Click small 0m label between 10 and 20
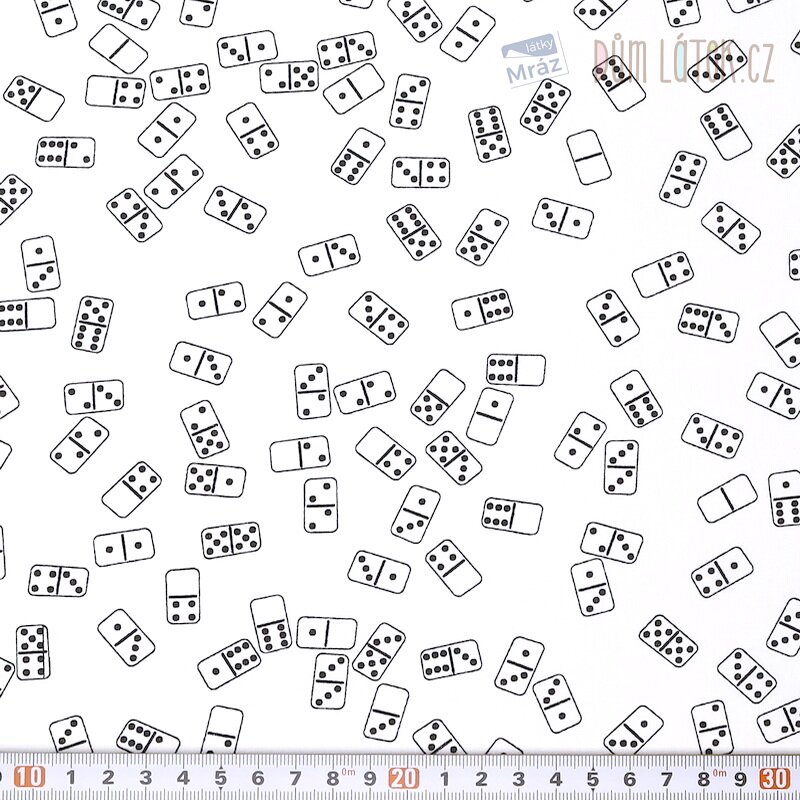800x800 pixels. click(347, 771)
